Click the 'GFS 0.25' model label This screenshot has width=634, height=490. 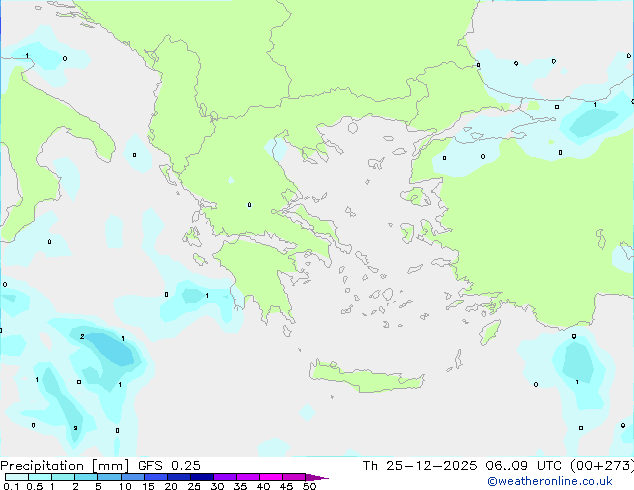pyautogui.click(x=169, y=466)
